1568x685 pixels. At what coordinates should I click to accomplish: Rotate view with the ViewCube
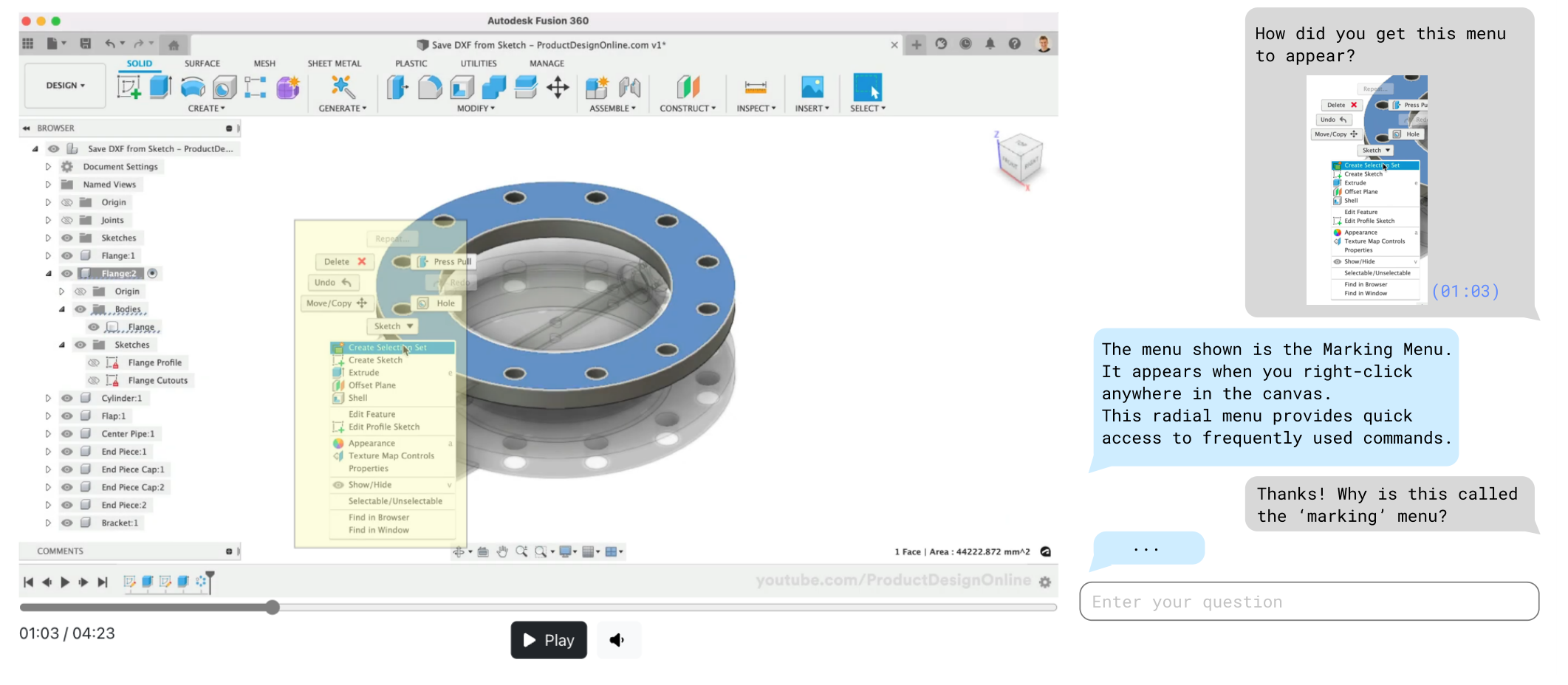(1019, 158)
